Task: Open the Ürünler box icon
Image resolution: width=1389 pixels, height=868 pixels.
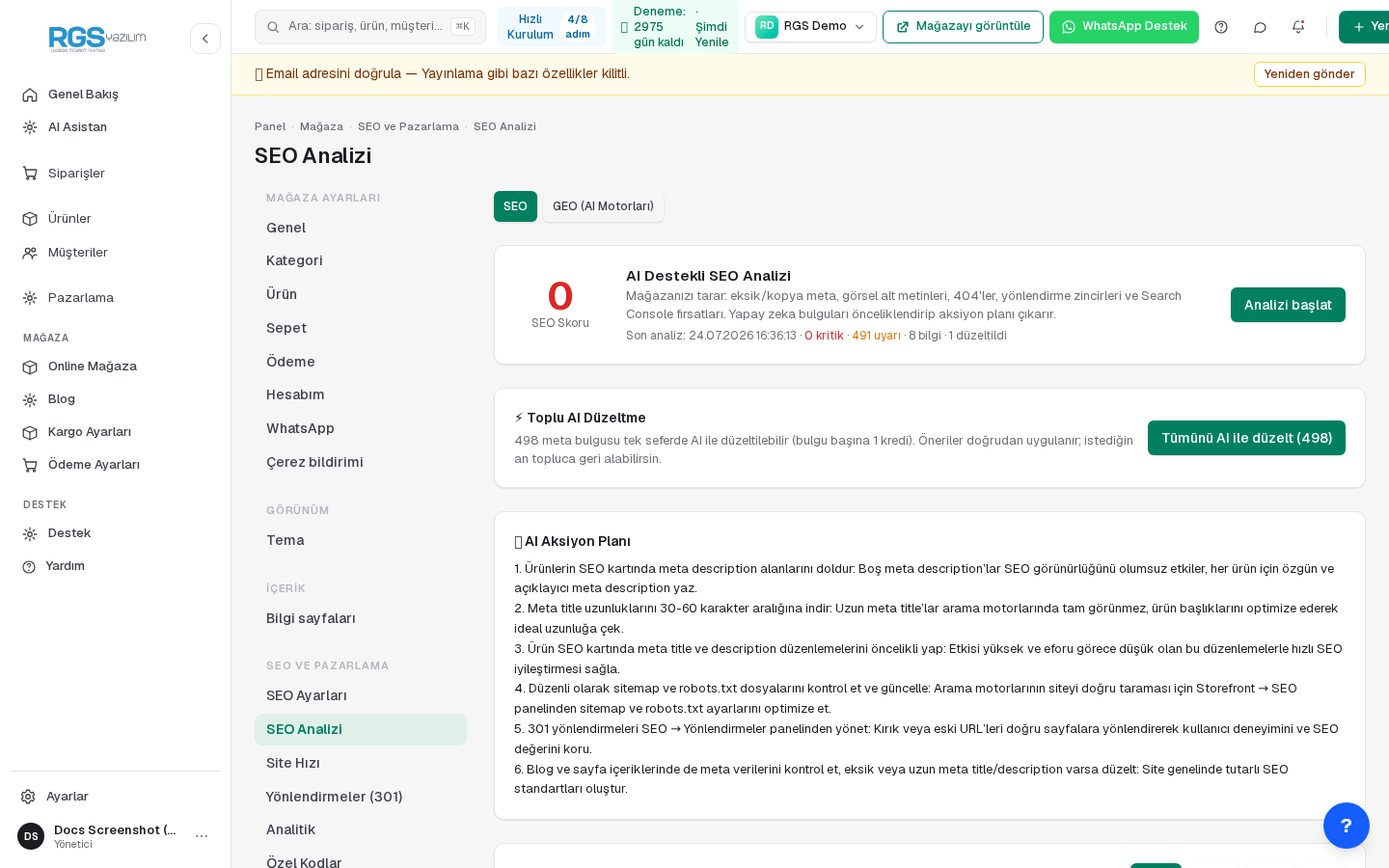Action: [30, 219]
